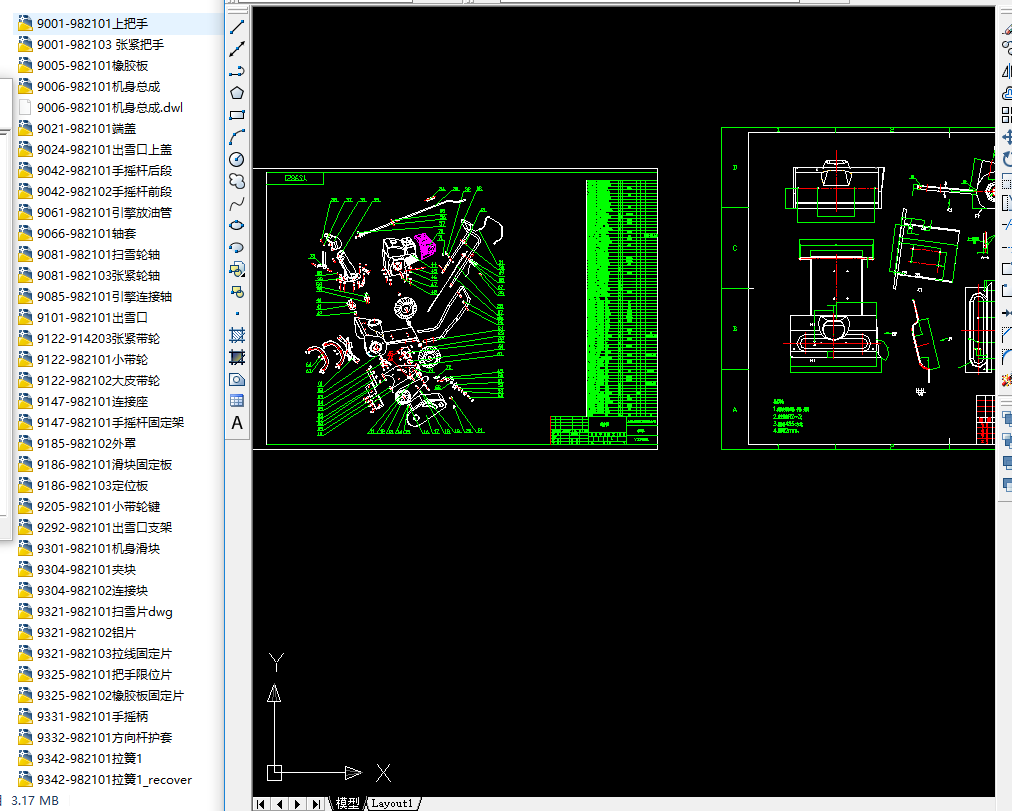Select the Gradient fill tool
1012x811 pixels.
click(x=237, y=357)
